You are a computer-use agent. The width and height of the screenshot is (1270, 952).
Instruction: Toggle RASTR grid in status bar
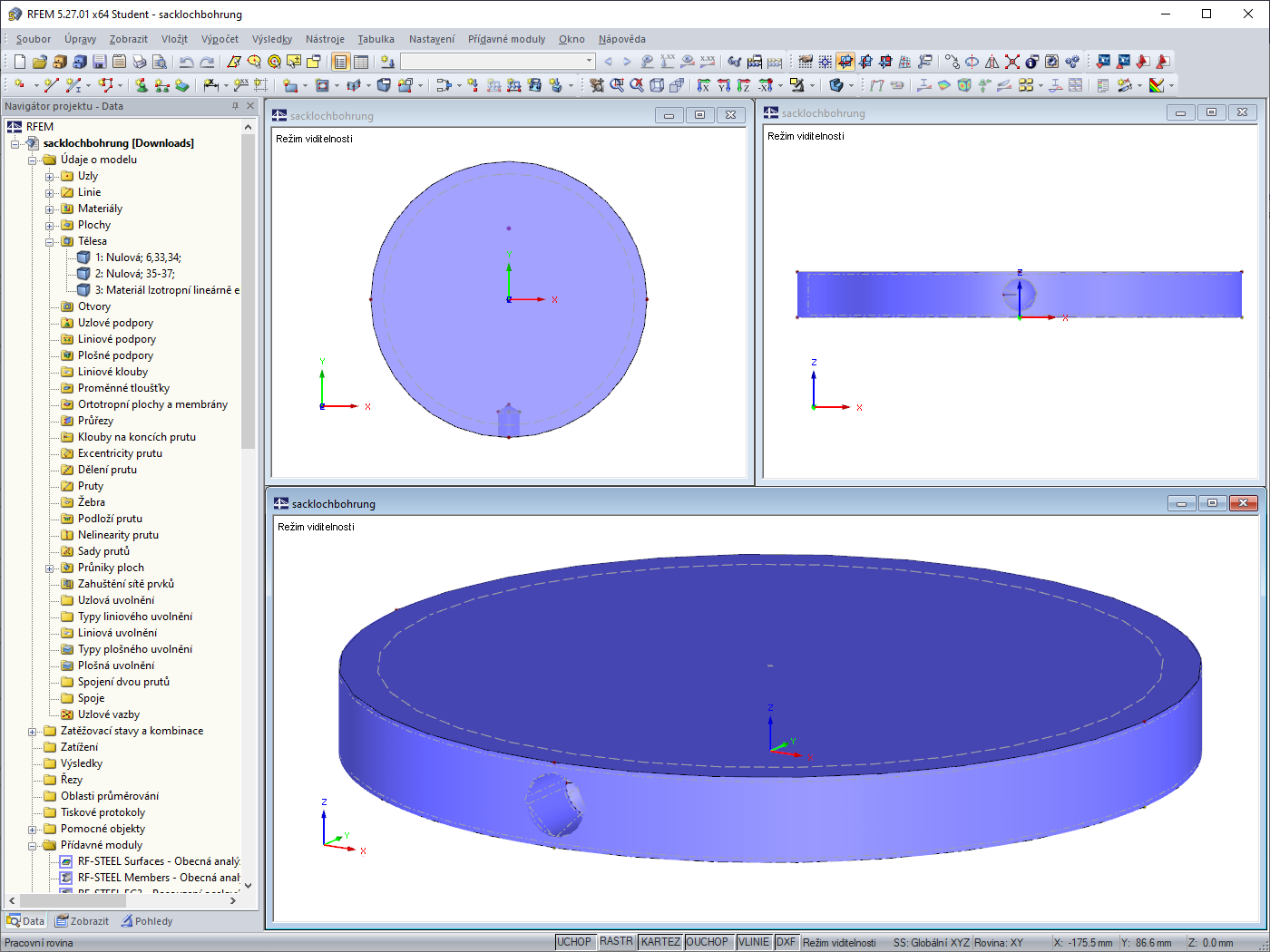617,942
